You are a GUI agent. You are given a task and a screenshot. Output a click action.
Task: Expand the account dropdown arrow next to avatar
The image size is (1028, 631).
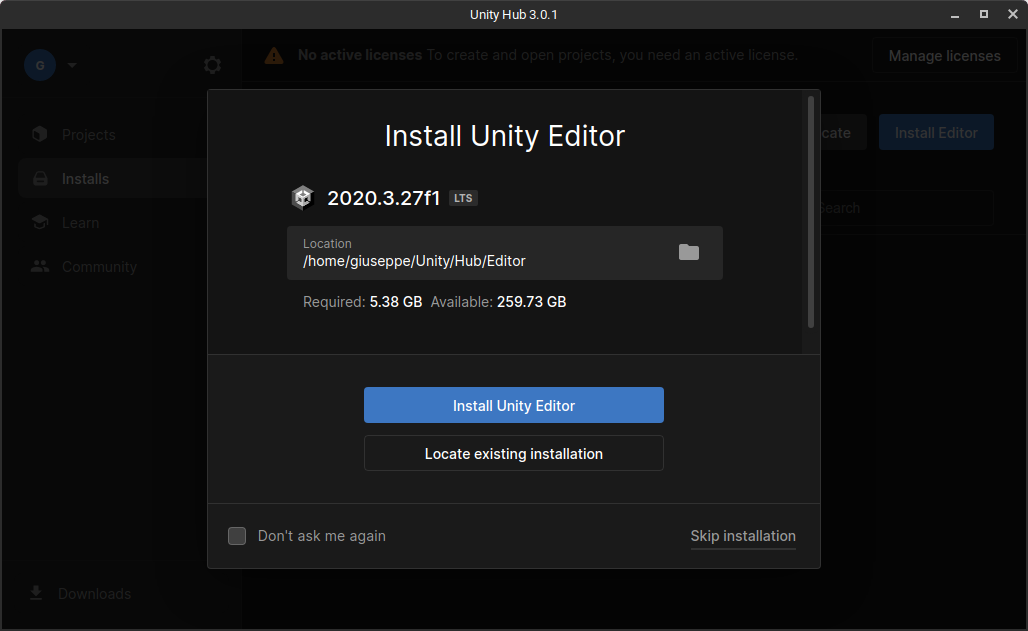point(70,64)
